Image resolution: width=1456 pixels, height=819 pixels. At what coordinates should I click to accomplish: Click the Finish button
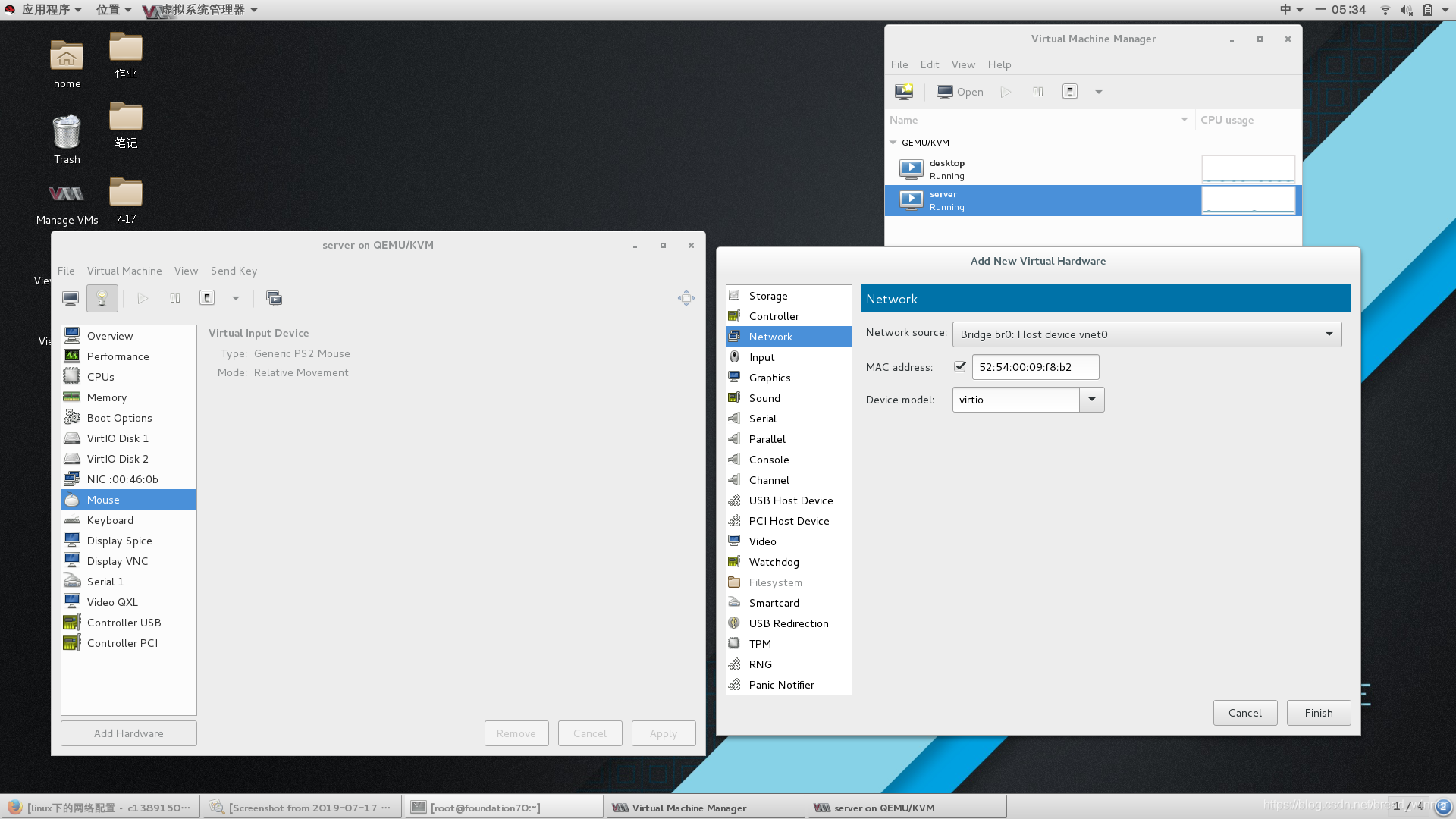1318,713
